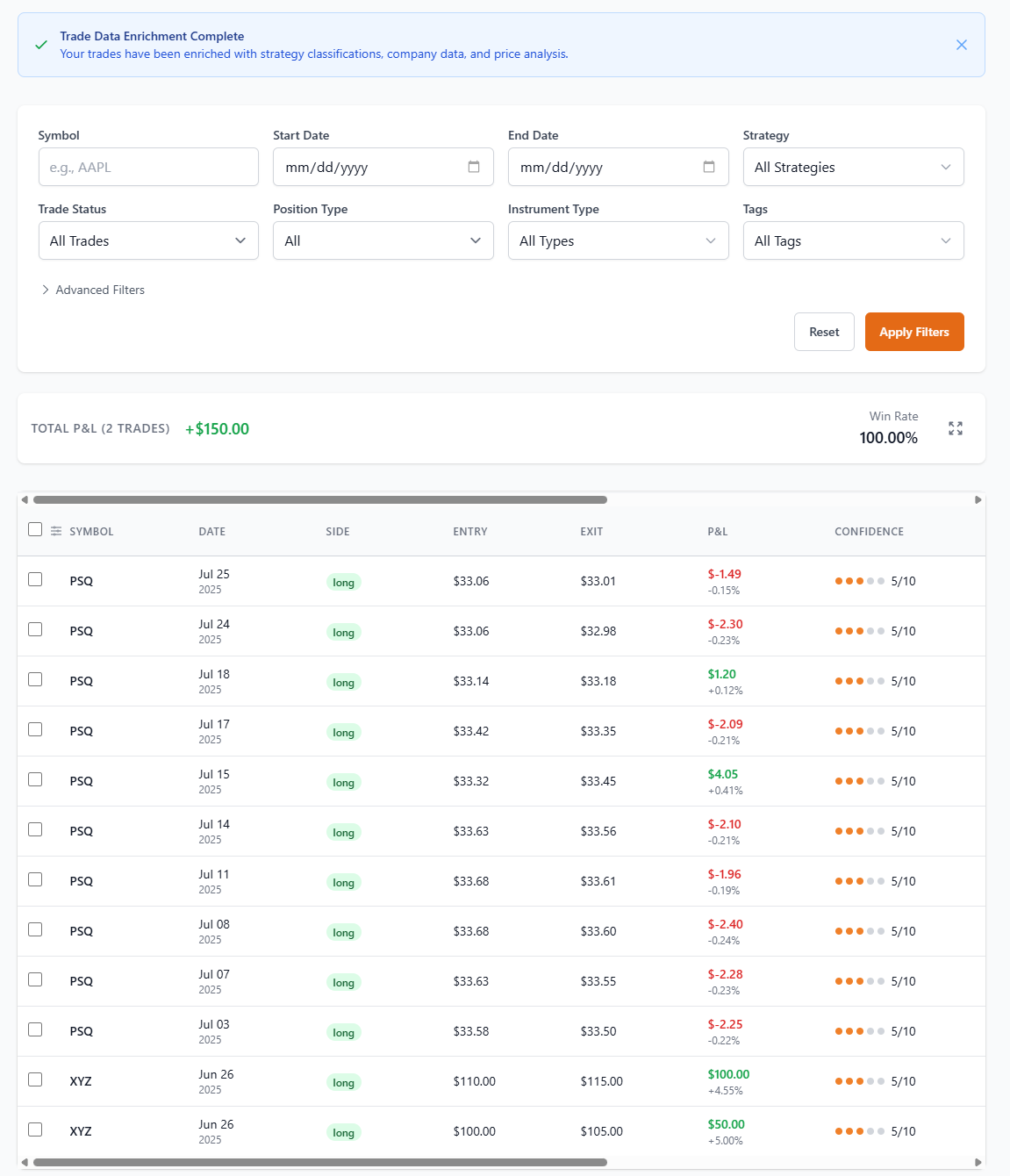
Task: Select the XYZ trade with $110.00 entry
Action: click(x=35, y=1079)
